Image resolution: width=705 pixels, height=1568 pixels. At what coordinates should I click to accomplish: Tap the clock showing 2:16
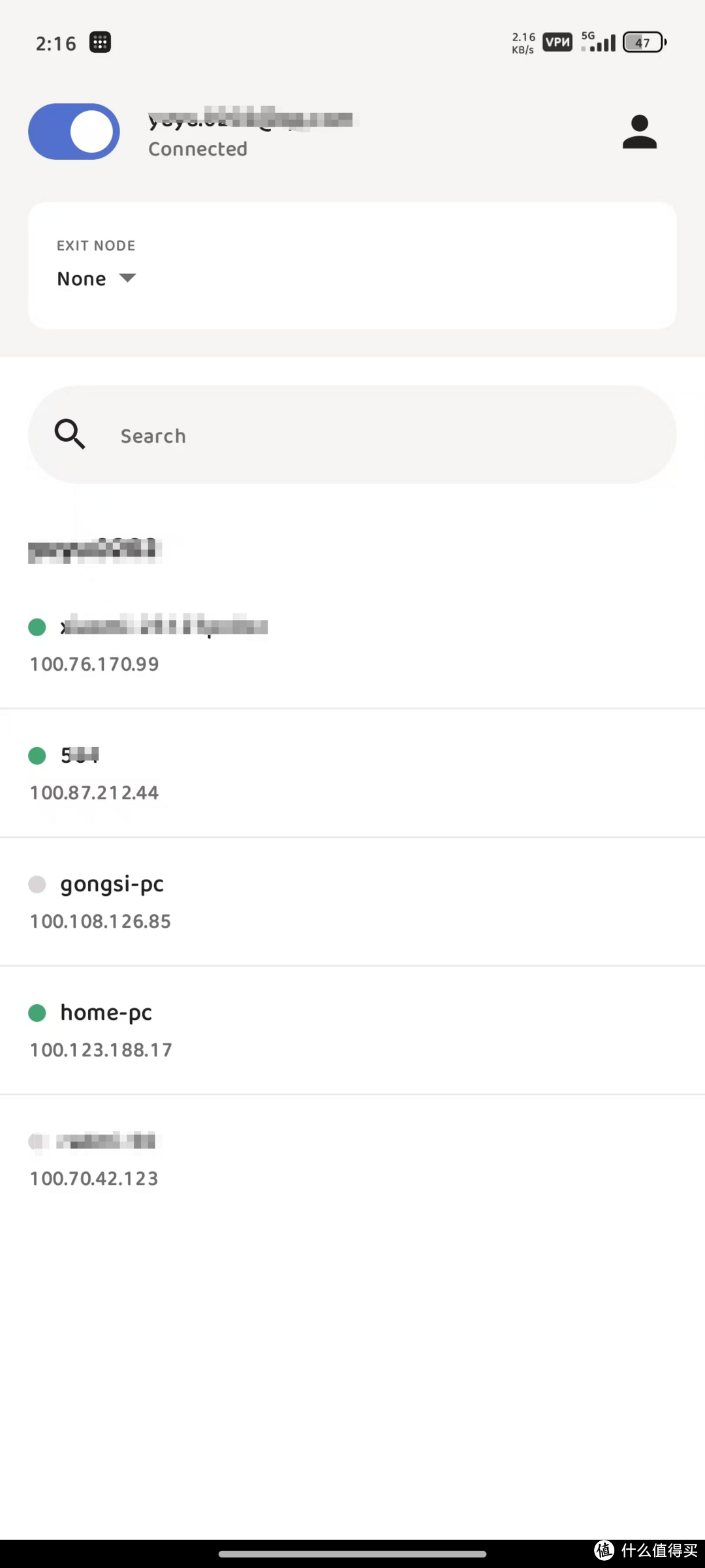point(55,42)
